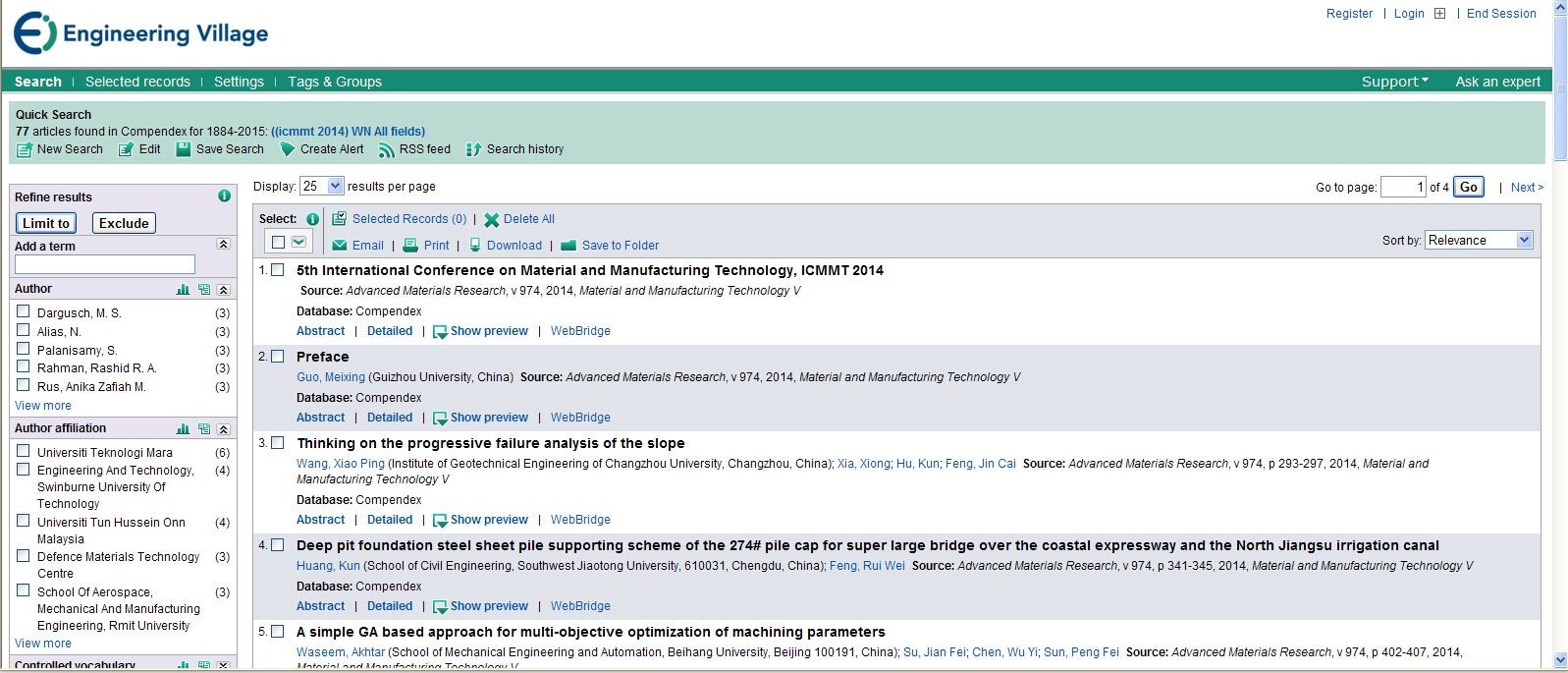The height and width of the screenshot is (673, 1568).
Task: Go to the Next results page
Action: pyautogui.click(x=1527, y=187)
